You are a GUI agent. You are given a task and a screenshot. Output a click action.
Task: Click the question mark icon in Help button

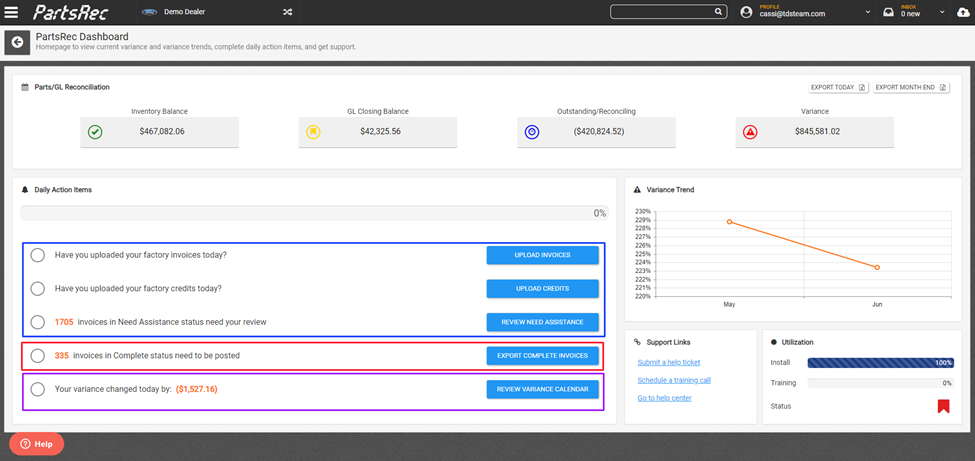pos(25,444)
